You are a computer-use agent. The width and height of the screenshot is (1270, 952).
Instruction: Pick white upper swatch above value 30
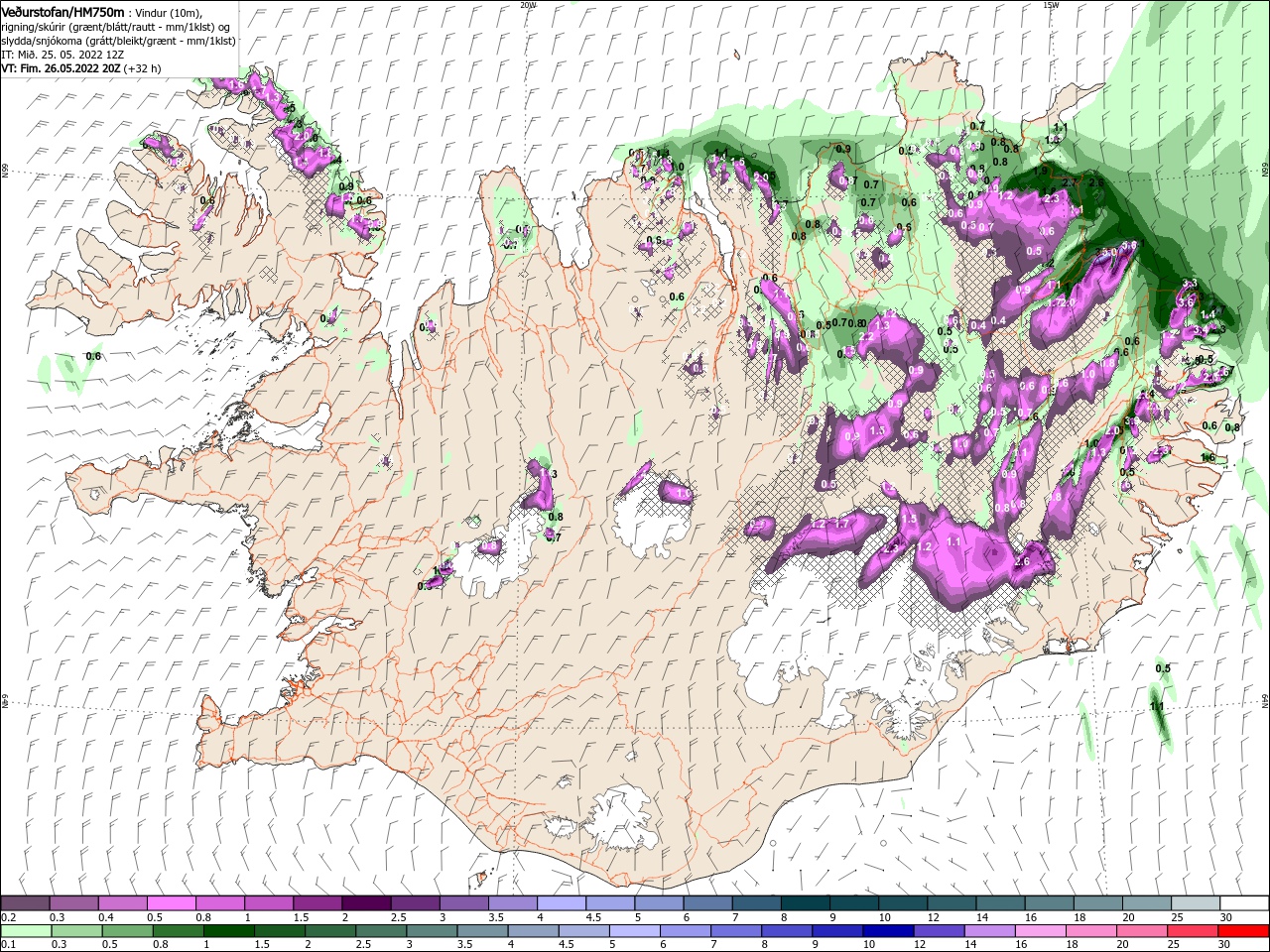[x=1243, y=903]
